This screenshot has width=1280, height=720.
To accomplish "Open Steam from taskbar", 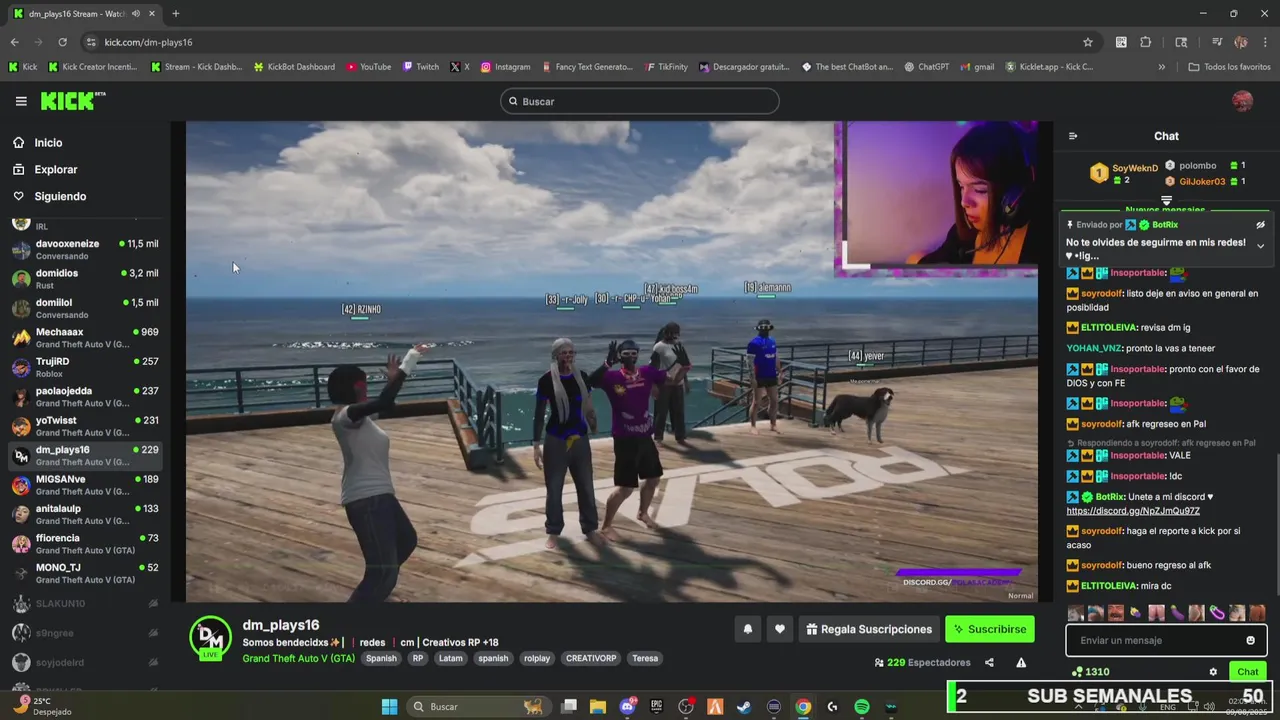I will [744, 707].
